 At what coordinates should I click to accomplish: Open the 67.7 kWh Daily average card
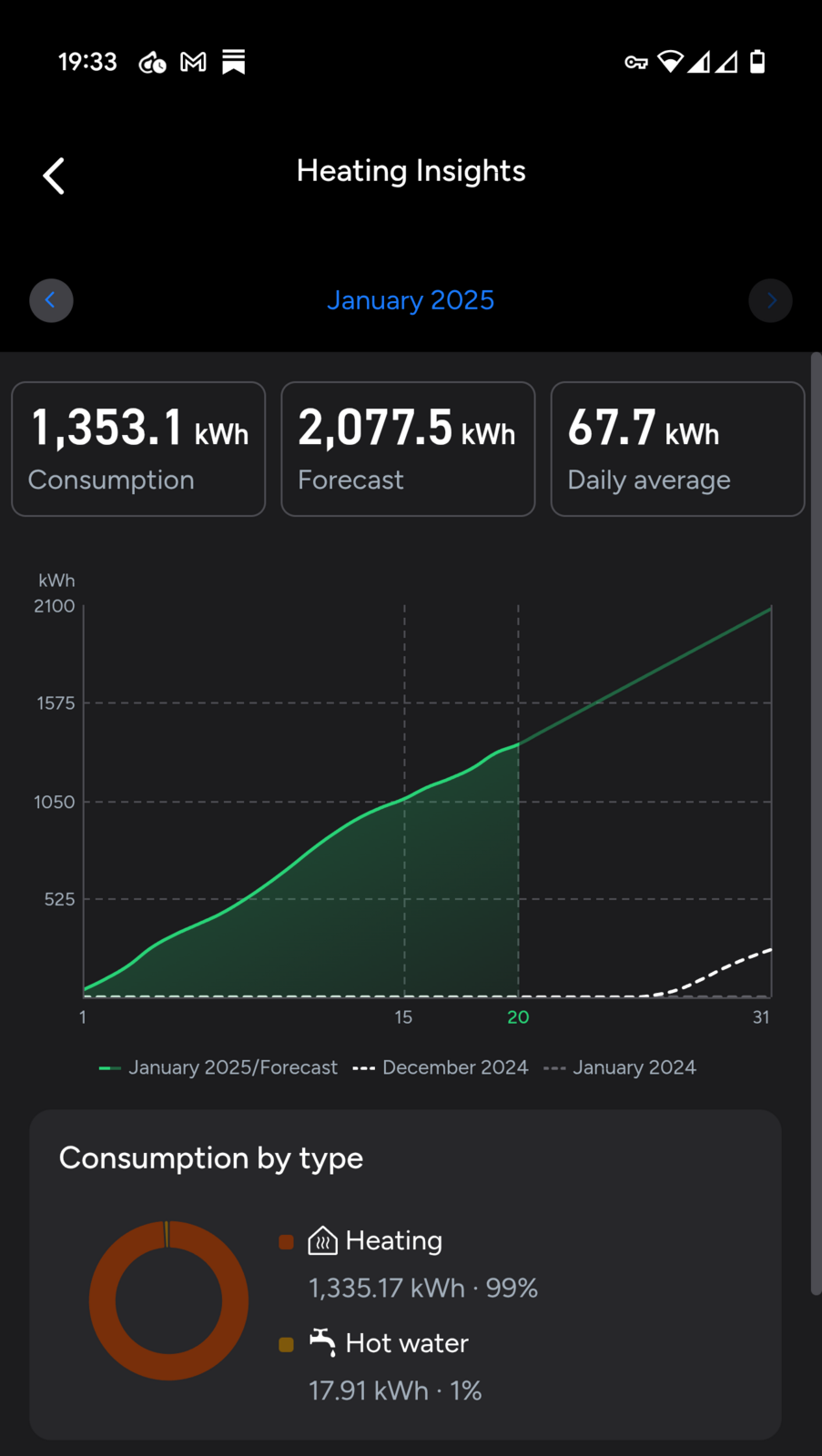(677, 449)
